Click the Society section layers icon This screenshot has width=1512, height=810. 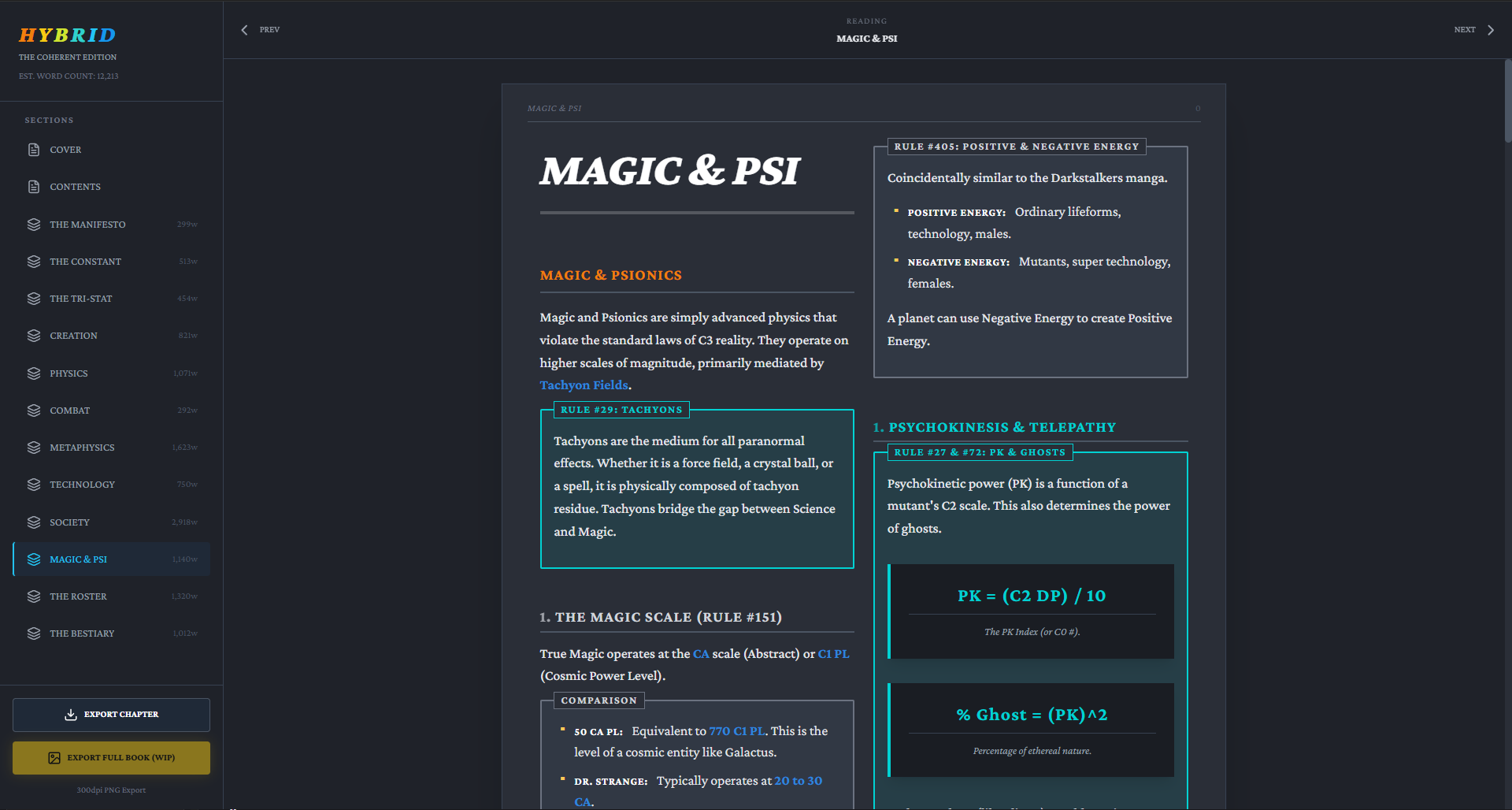34,522
